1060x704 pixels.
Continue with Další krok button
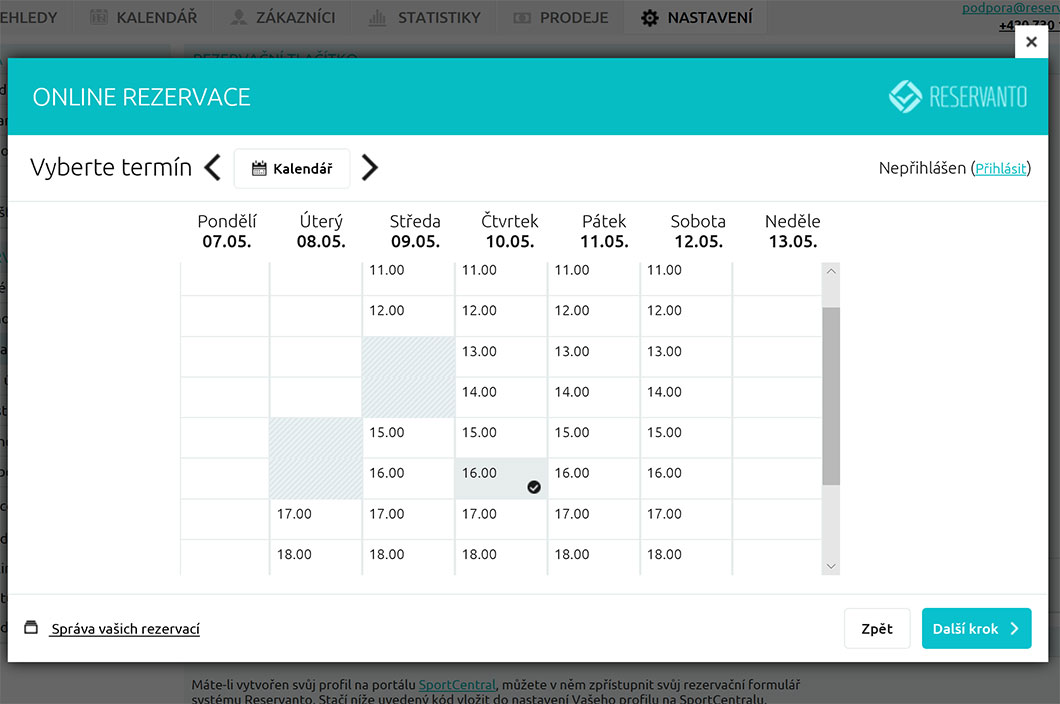point(976,629)
